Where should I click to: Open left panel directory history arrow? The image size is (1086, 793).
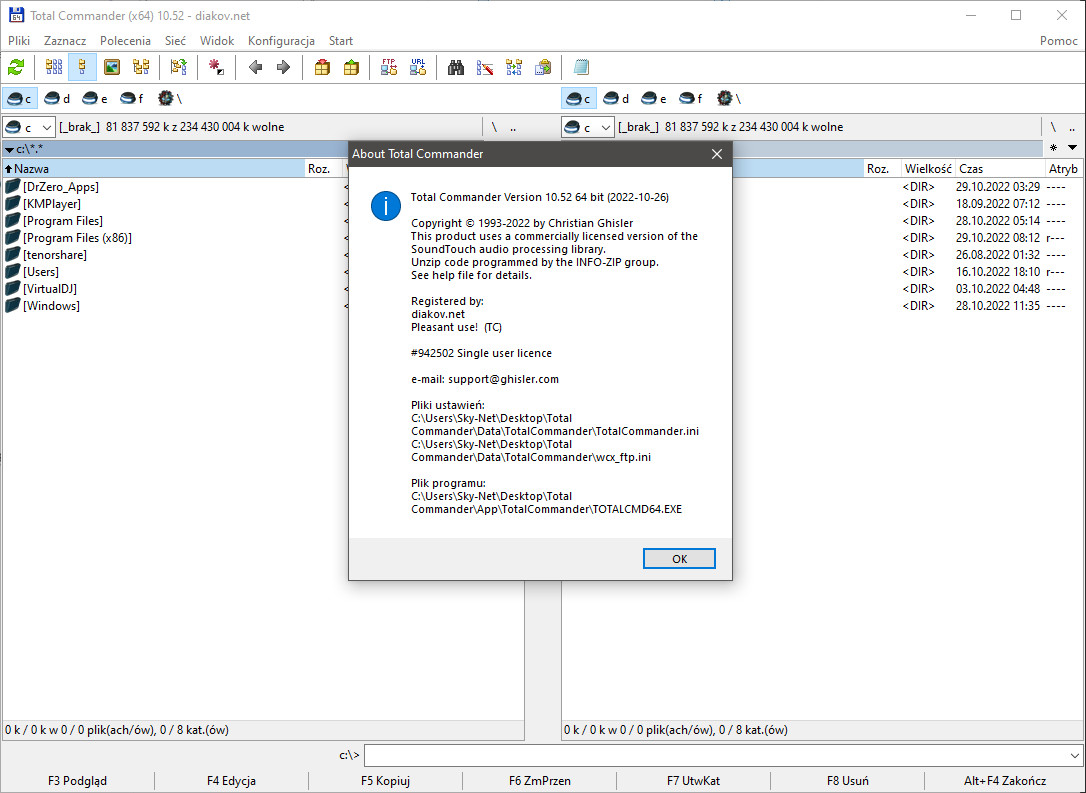pyautogui.click(x=9, y=149)
